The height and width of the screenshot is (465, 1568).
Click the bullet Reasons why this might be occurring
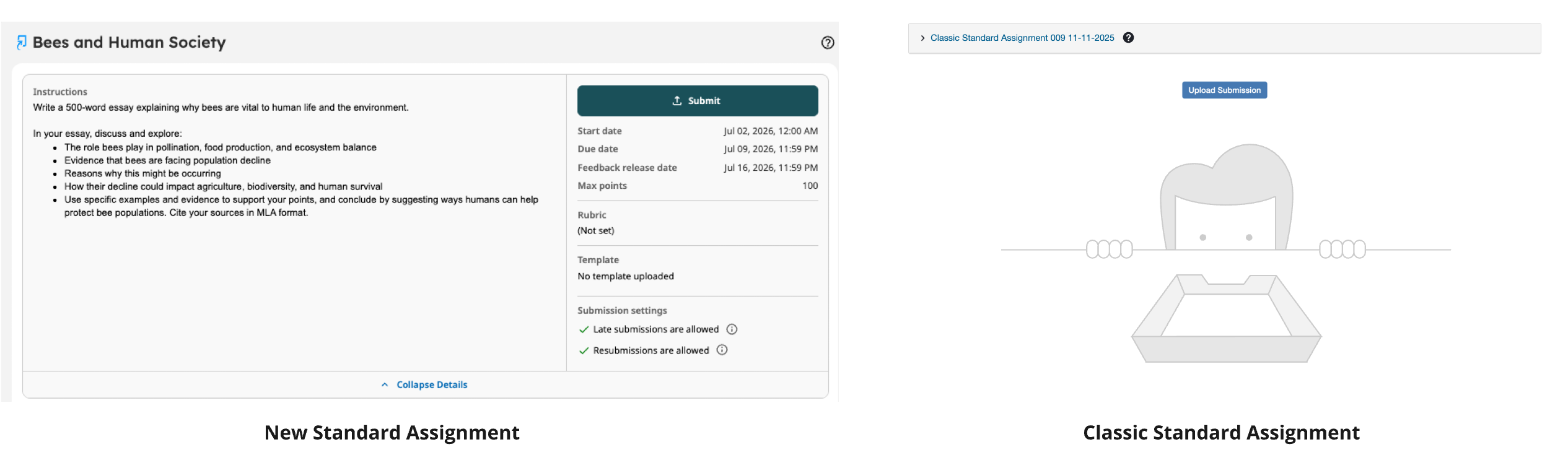(x=142, y=173)
